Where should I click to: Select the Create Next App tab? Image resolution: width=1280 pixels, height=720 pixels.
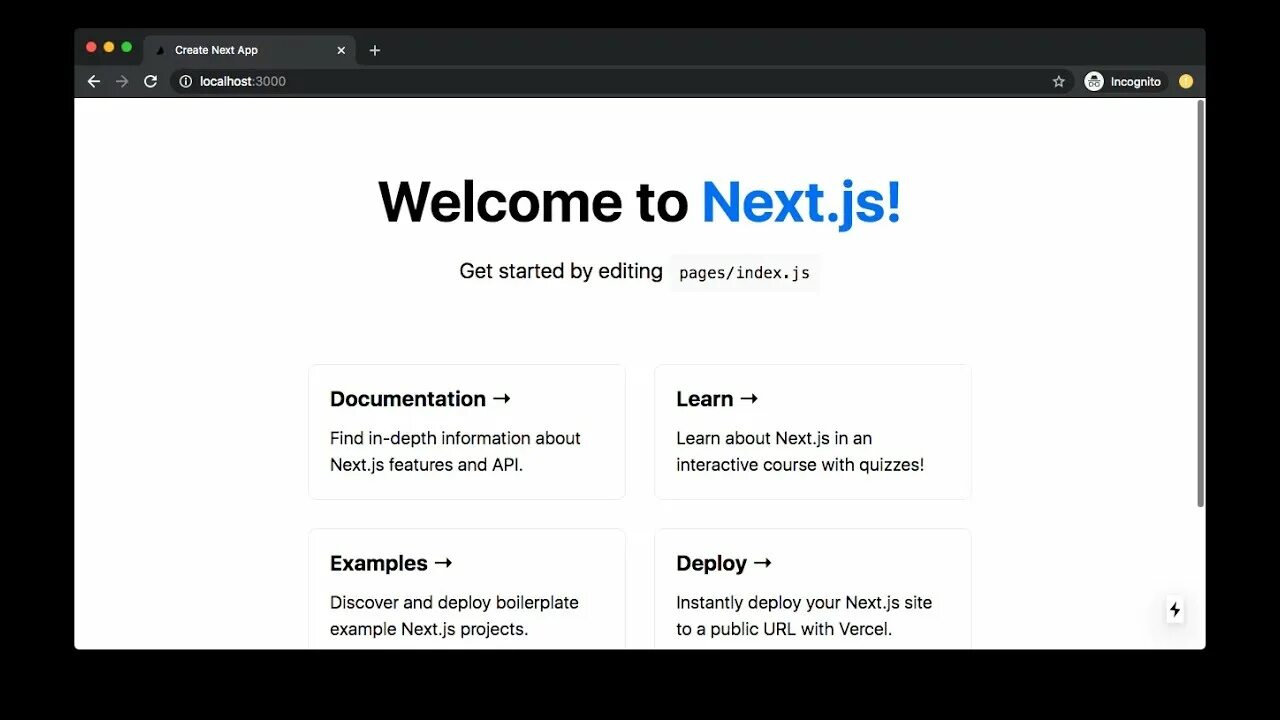point(250,50)
